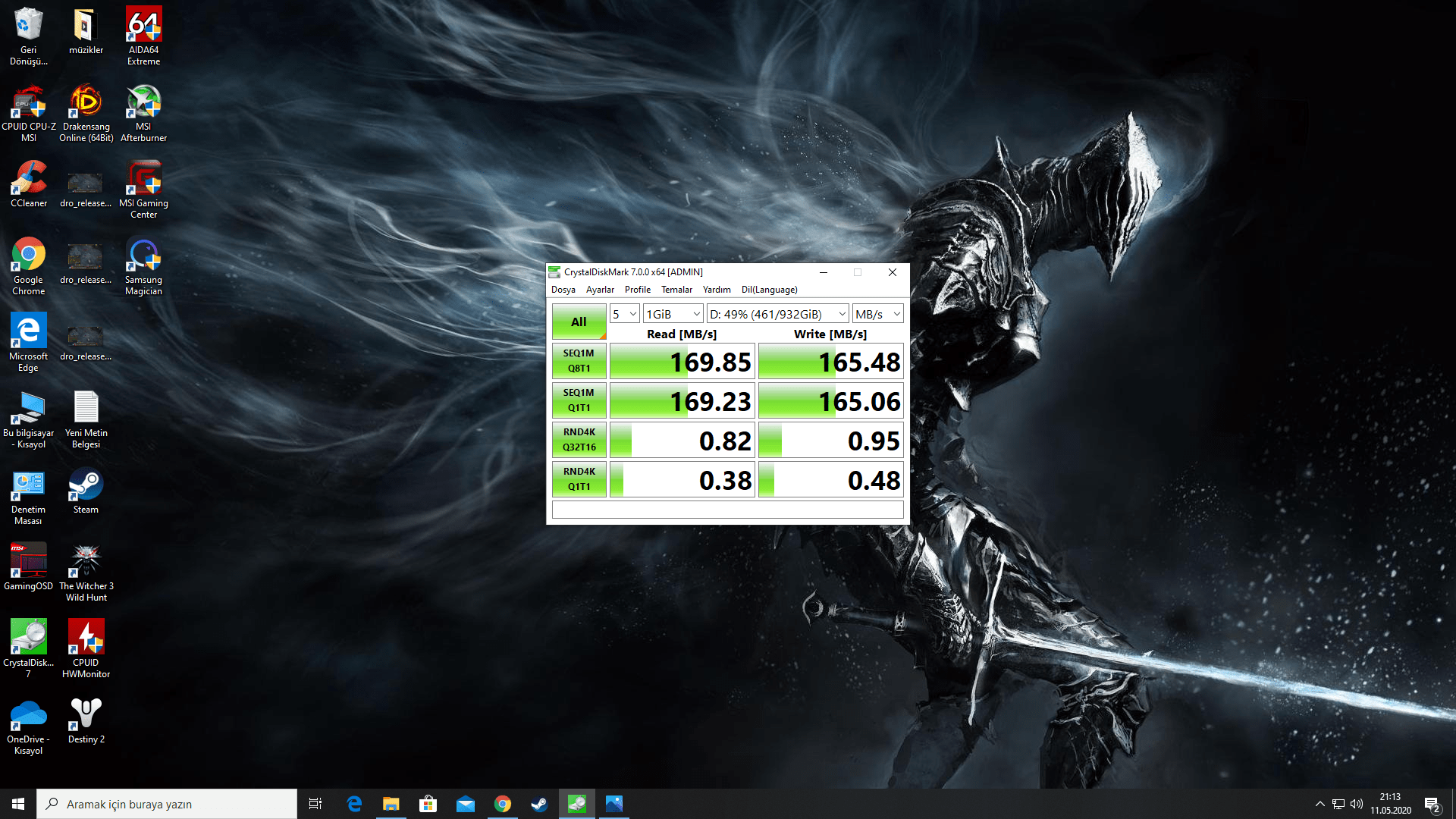Select the MSI Afterburner desktop icon
The height and width of the screenshot is (819, 1456).
(143, 103)
